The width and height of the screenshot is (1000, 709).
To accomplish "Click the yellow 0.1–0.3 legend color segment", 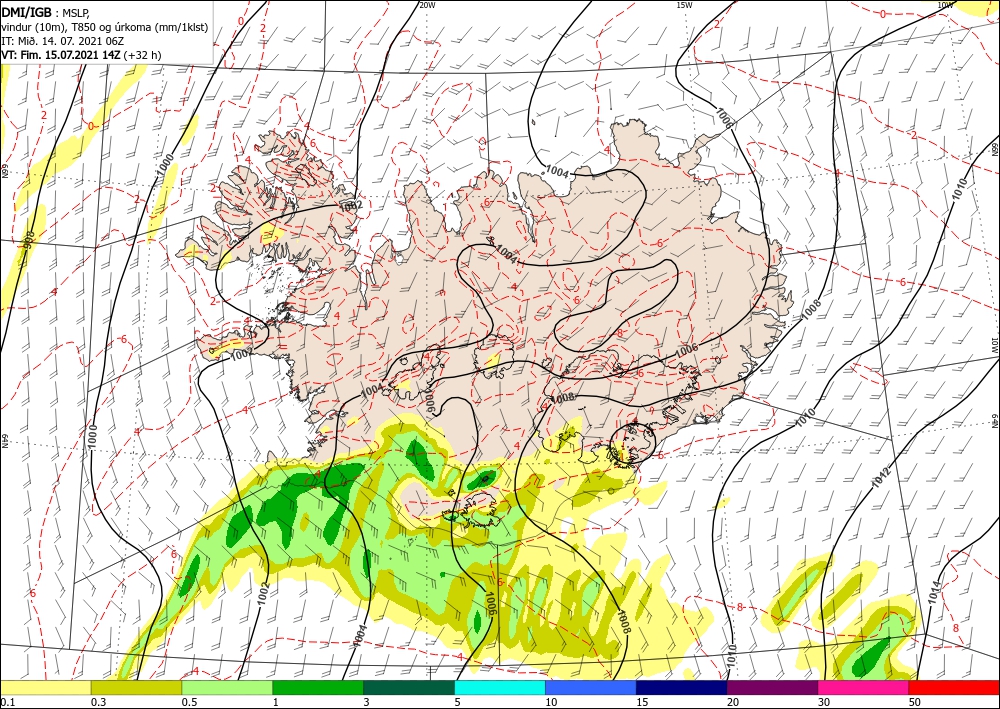I will click(45, 687).
